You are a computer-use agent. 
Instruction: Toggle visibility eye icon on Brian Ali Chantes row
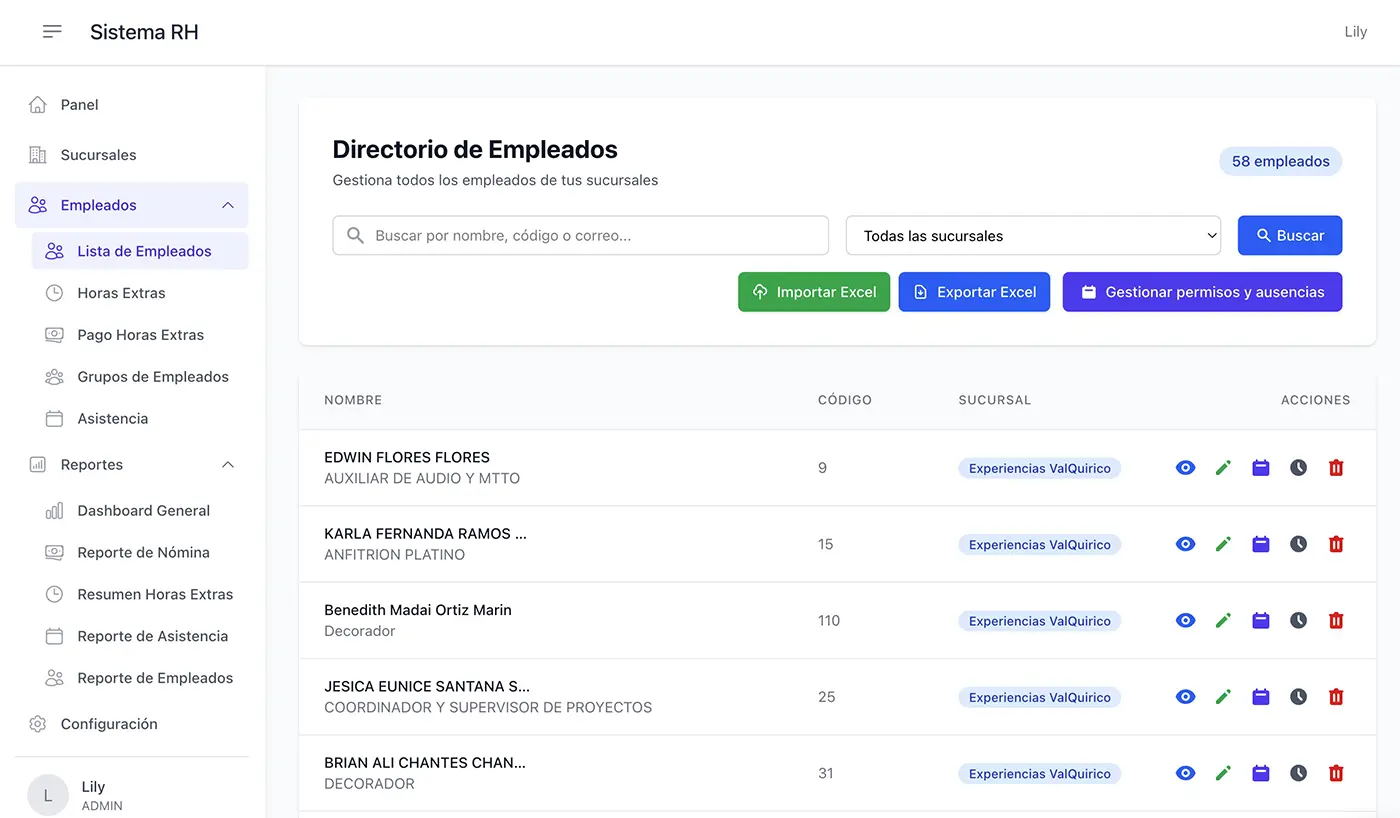pyautogui.click(x=1185, y=773)
